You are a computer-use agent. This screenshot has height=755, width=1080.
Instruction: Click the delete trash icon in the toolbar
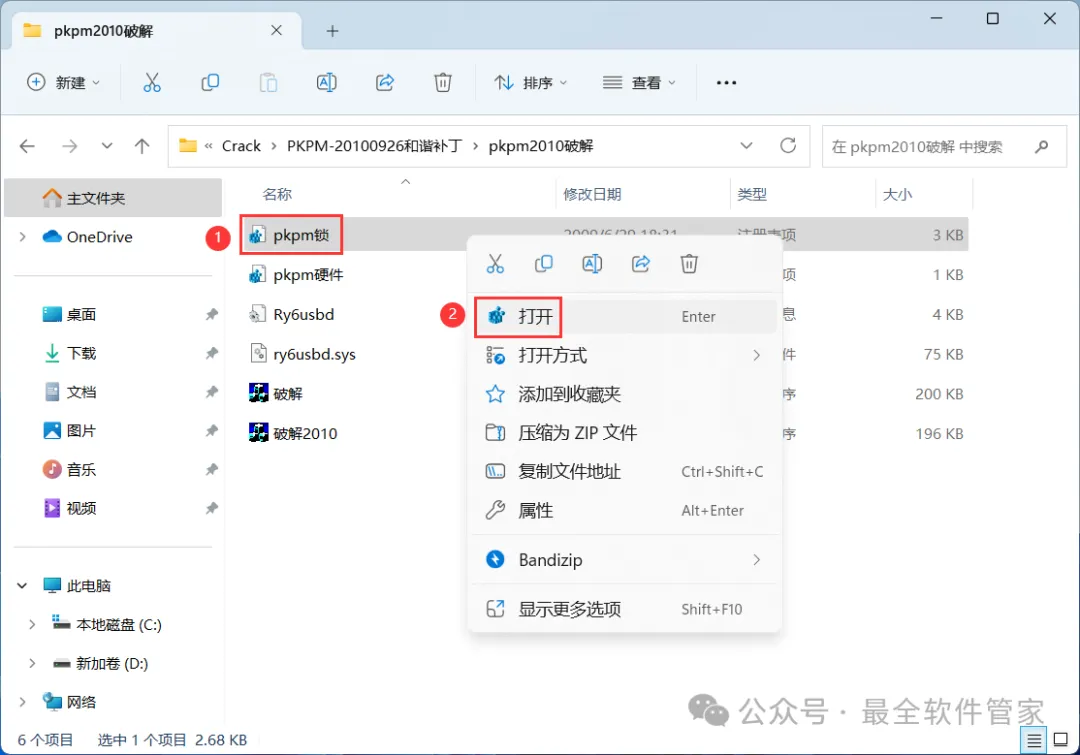point(443,83)
